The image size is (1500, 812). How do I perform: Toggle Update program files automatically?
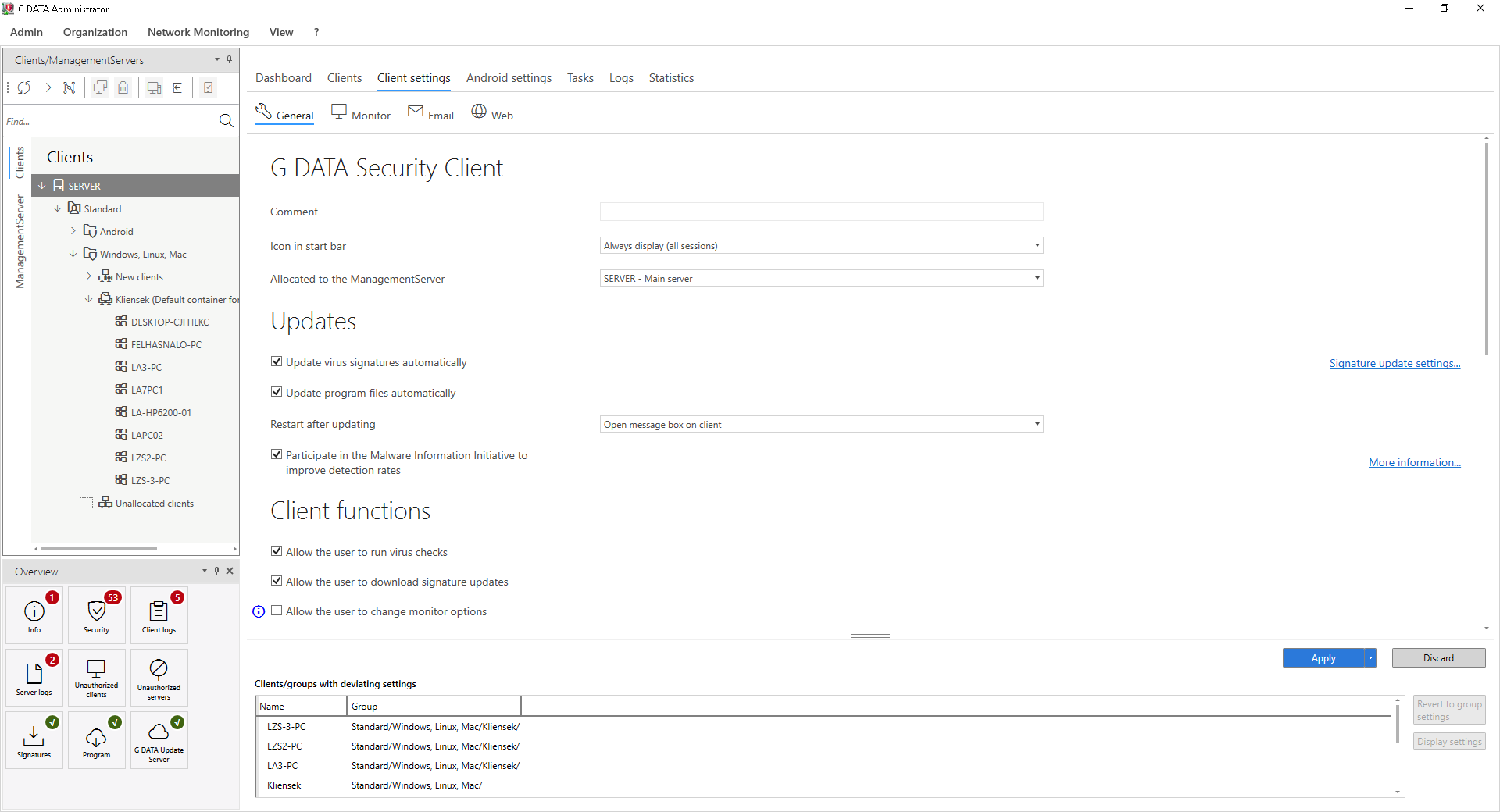(x=277, y=392)
